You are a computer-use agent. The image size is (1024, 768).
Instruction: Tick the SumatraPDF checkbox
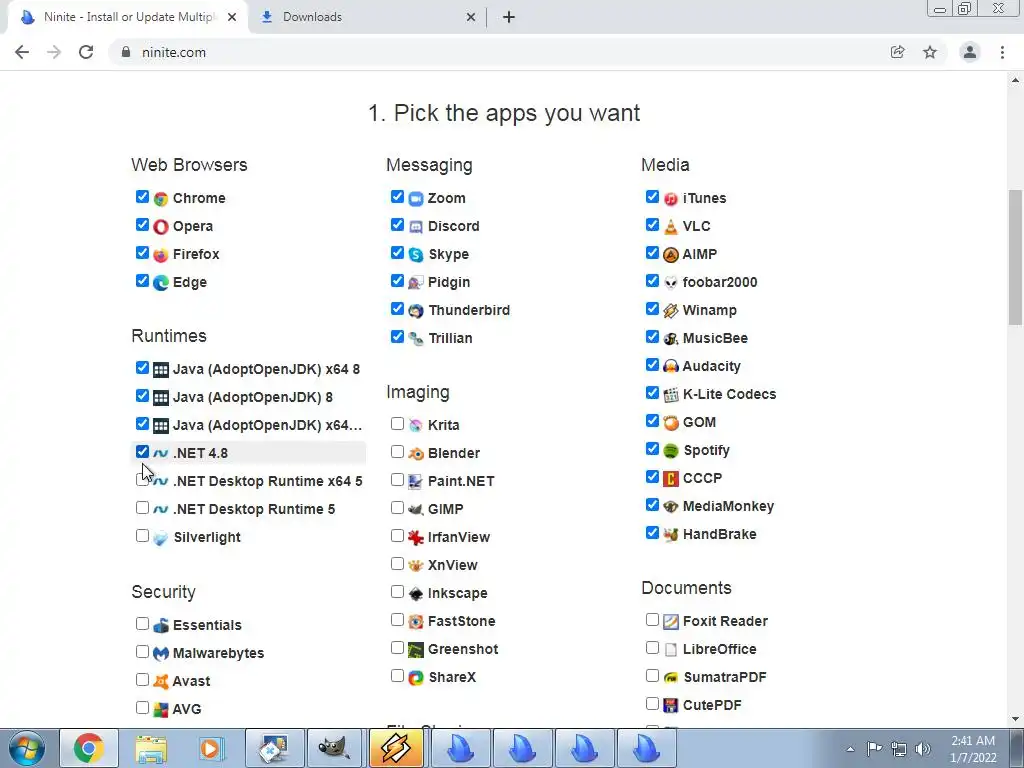(x=652, y=676)
